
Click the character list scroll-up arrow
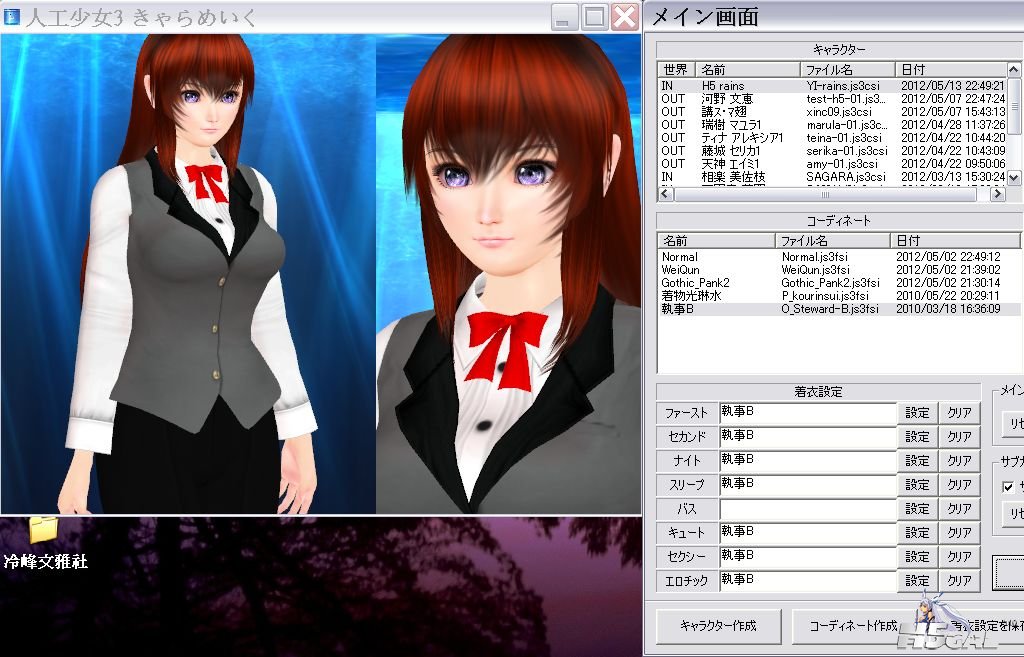(1013, 69)
